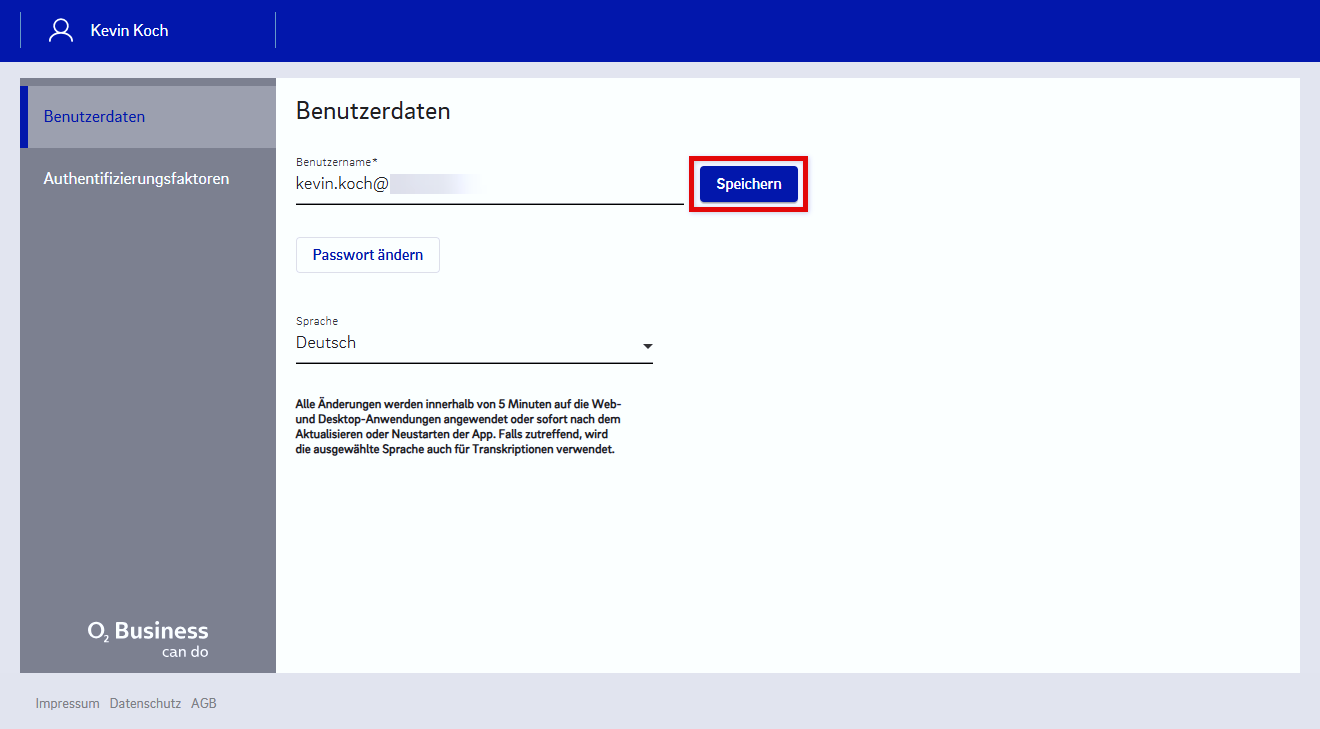
Task: Open the Impressum footer link
Action: coord(67,703)
